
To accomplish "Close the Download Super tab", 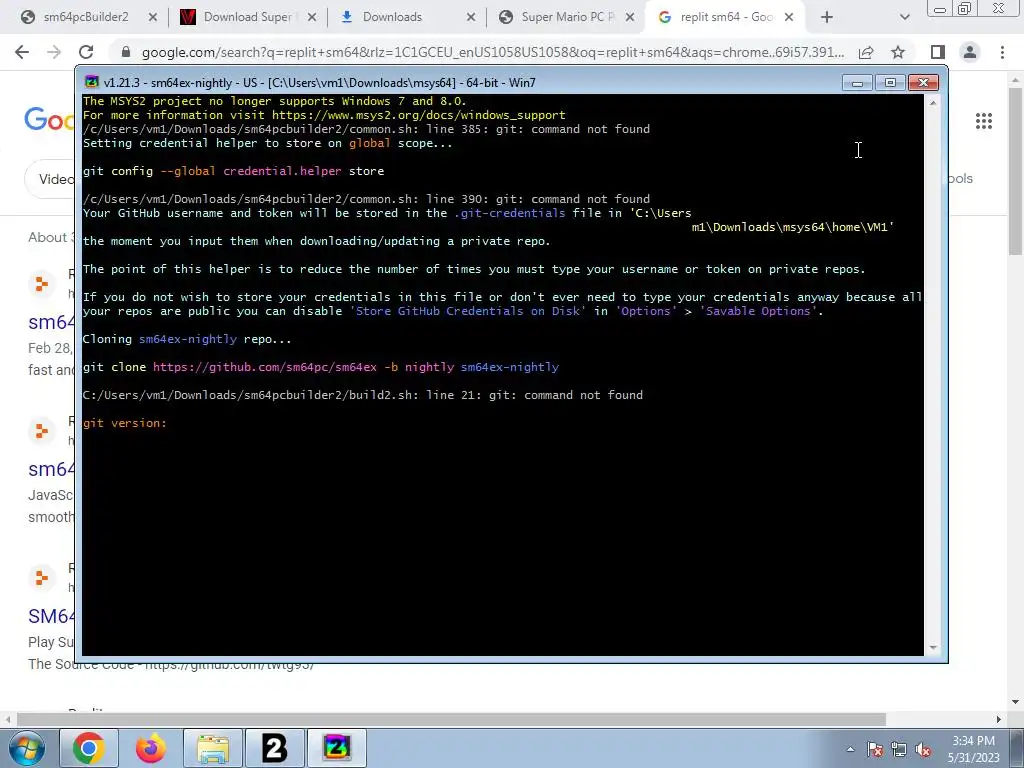I will pyautogui.click(x=312, y=18).
